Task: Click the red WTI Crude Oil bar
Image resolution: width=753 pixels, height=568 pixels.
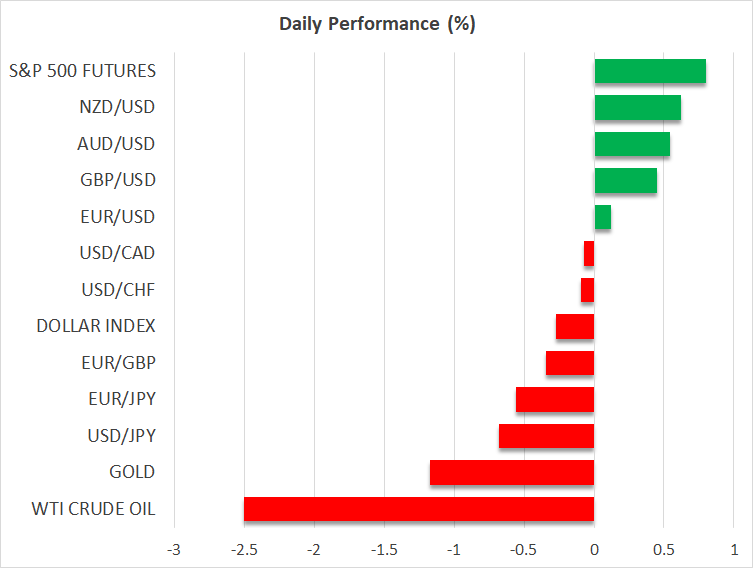Action: point(419,509)
